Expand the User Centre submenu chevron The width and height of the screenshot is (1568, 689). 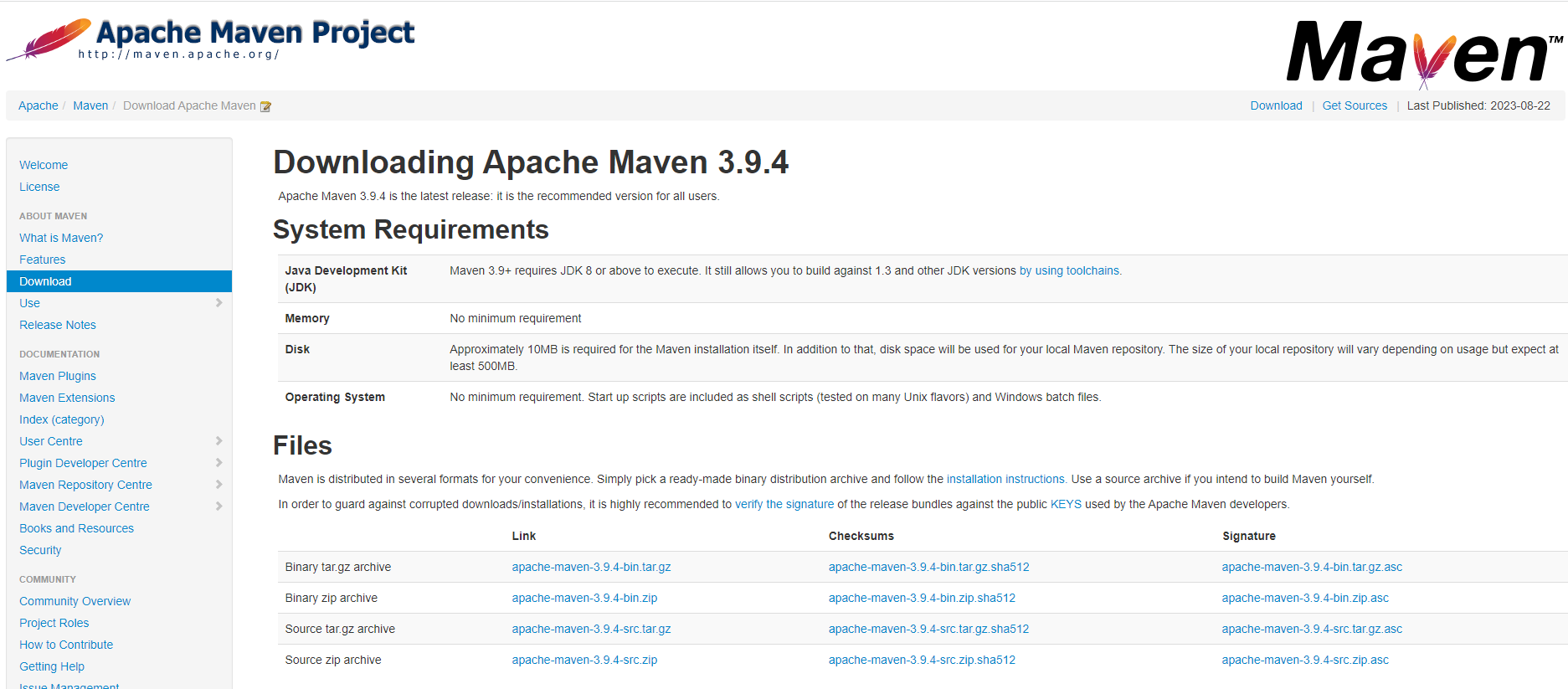[x=219, y=441]
